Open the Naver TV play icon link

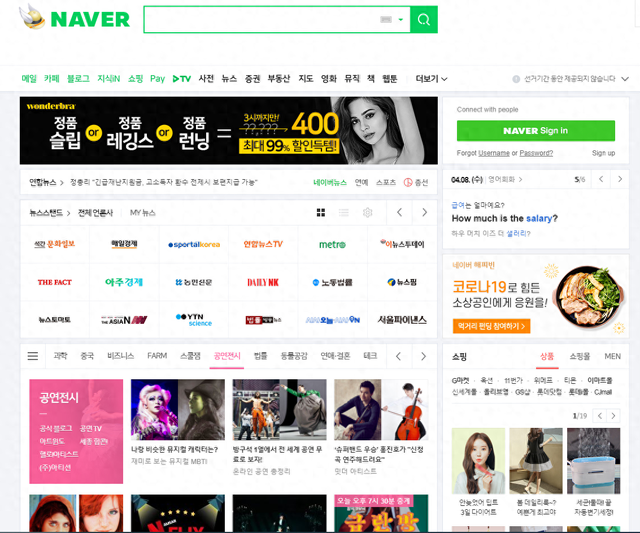coord(182,79)
